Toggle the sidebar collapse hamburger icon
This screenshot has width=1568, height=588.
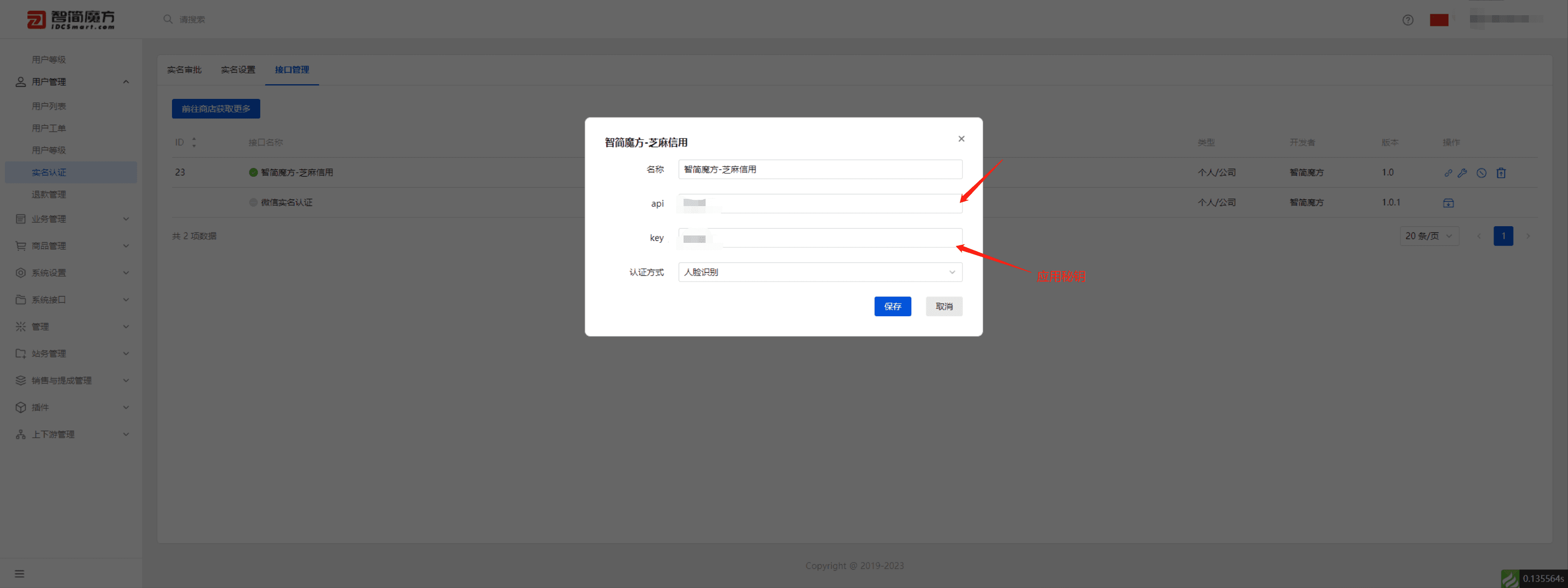(20, 573)
